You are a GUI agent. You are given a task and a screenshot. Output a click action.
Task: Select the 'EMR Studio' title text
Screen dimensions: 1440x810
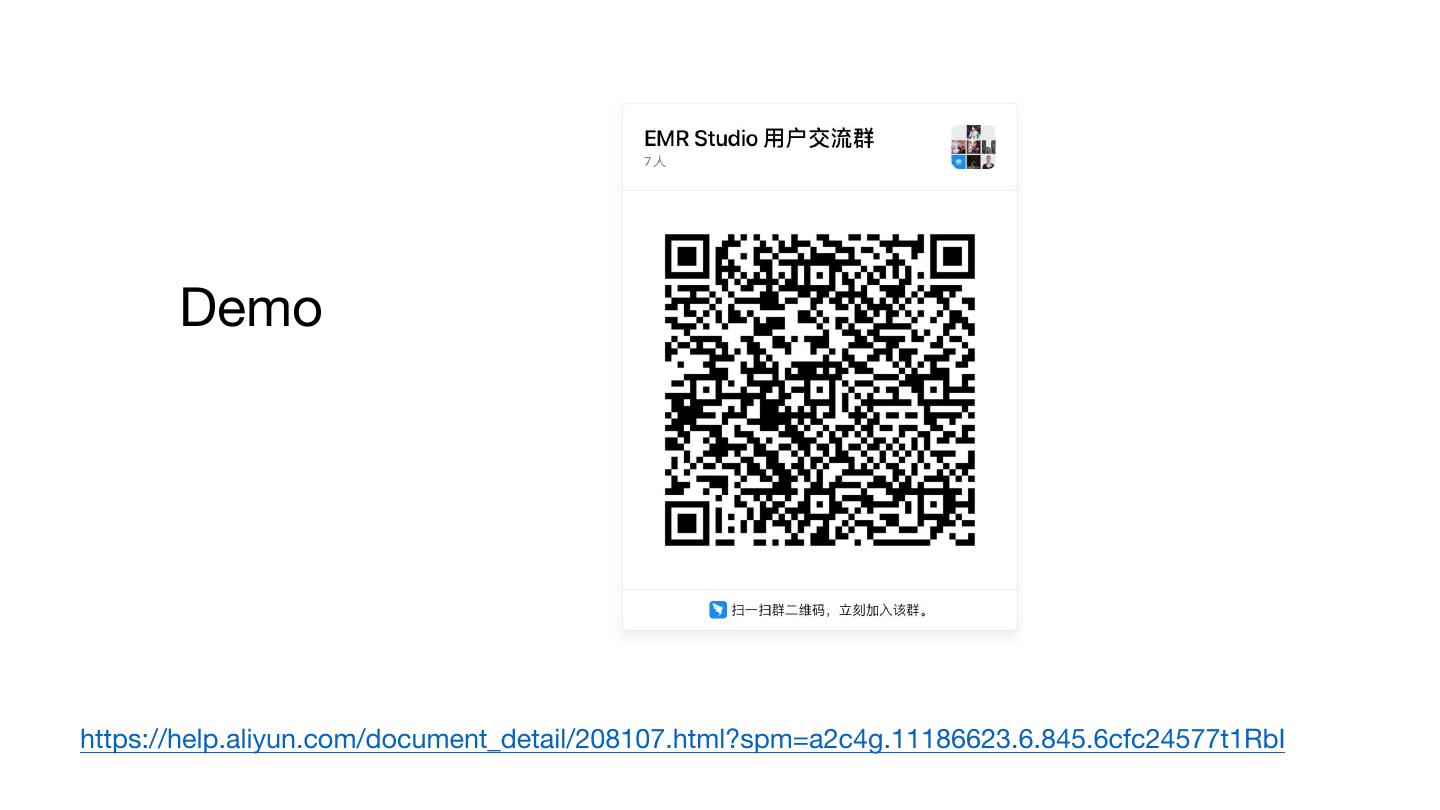click(700, 138)
